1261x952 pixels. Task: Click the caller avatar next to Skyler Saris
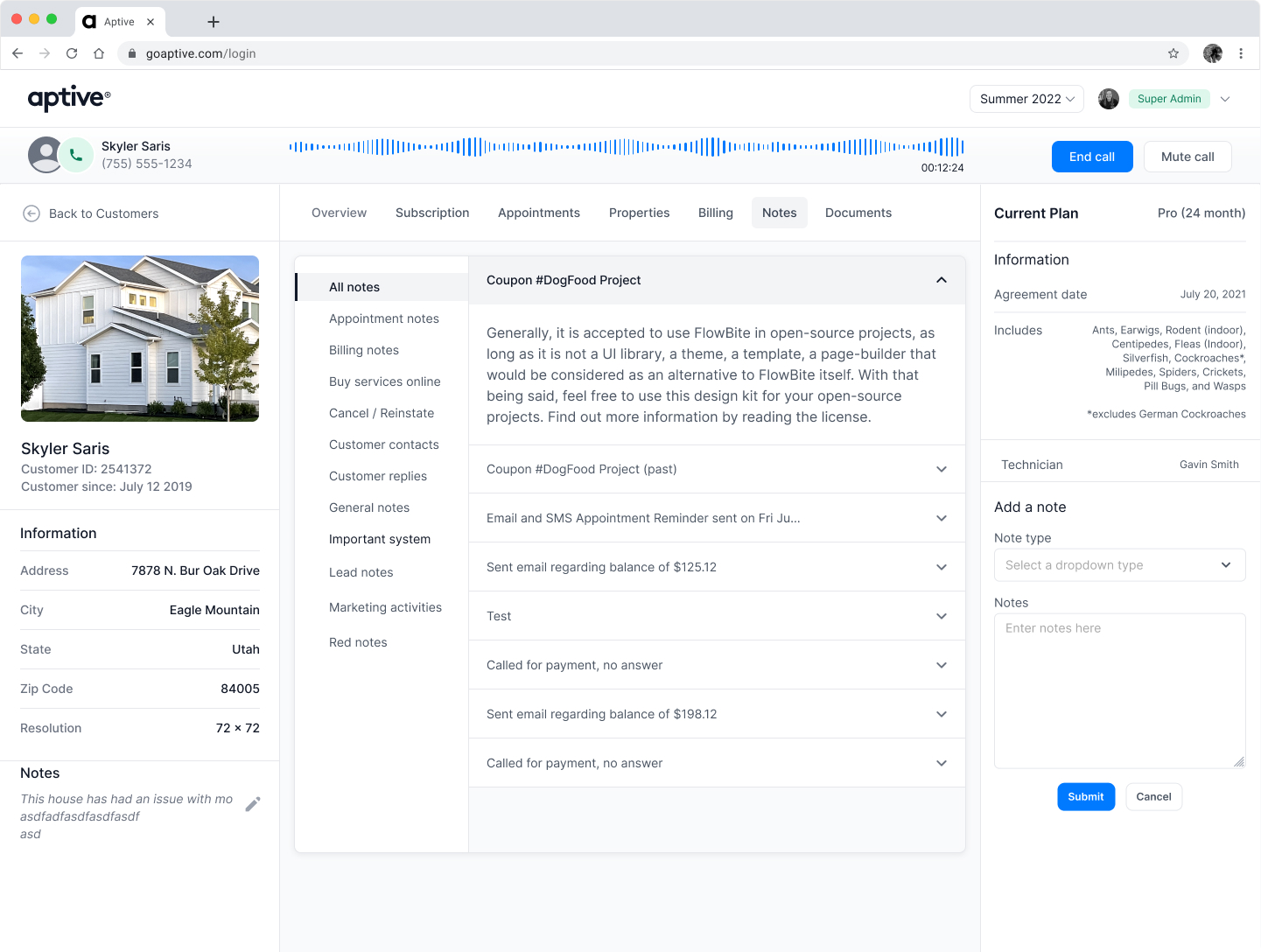(x=45, y=155)
